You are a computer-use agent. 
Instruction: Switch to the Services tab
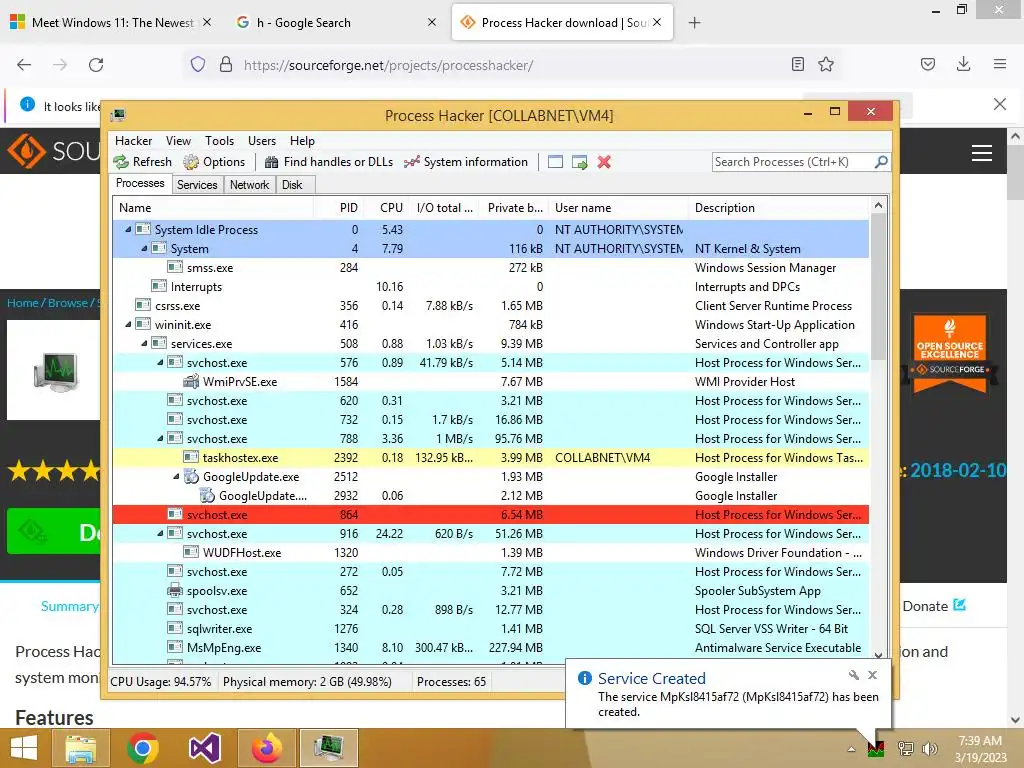click(x=197, y=185)
